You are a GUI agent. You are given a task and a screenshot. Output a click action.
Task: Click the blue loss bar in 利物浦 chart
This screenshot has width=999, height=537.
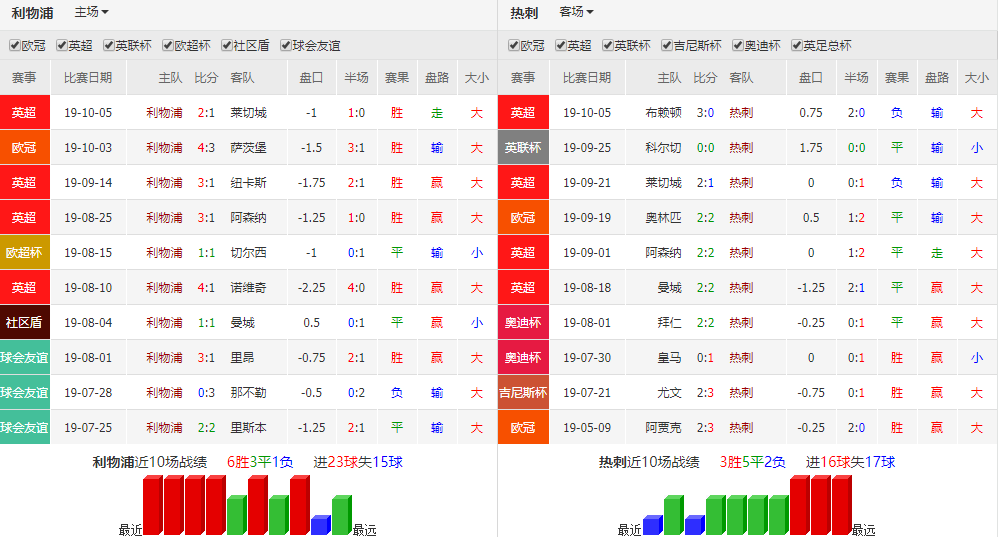(320, 525)
